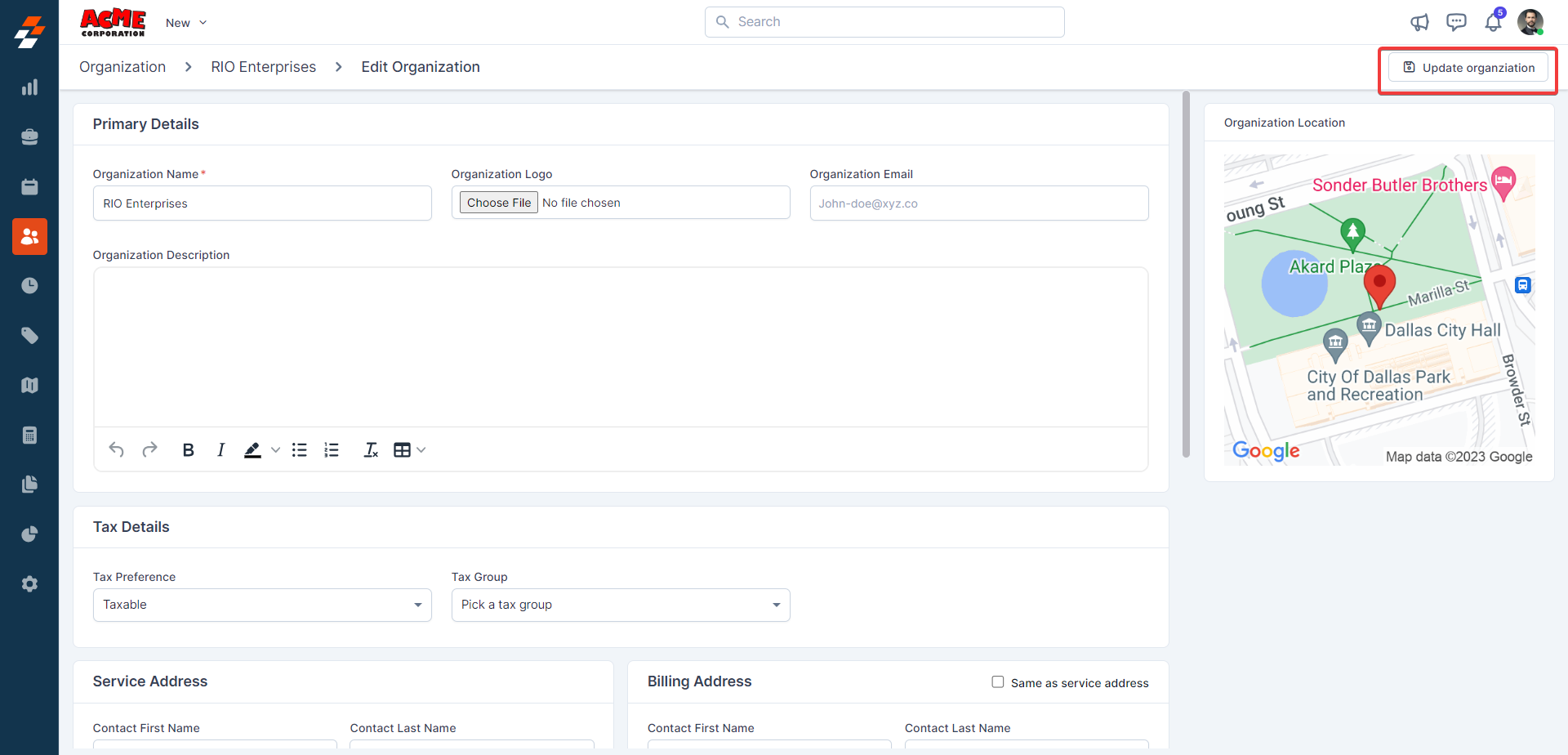Go to Organization breadcrumb

122,67
